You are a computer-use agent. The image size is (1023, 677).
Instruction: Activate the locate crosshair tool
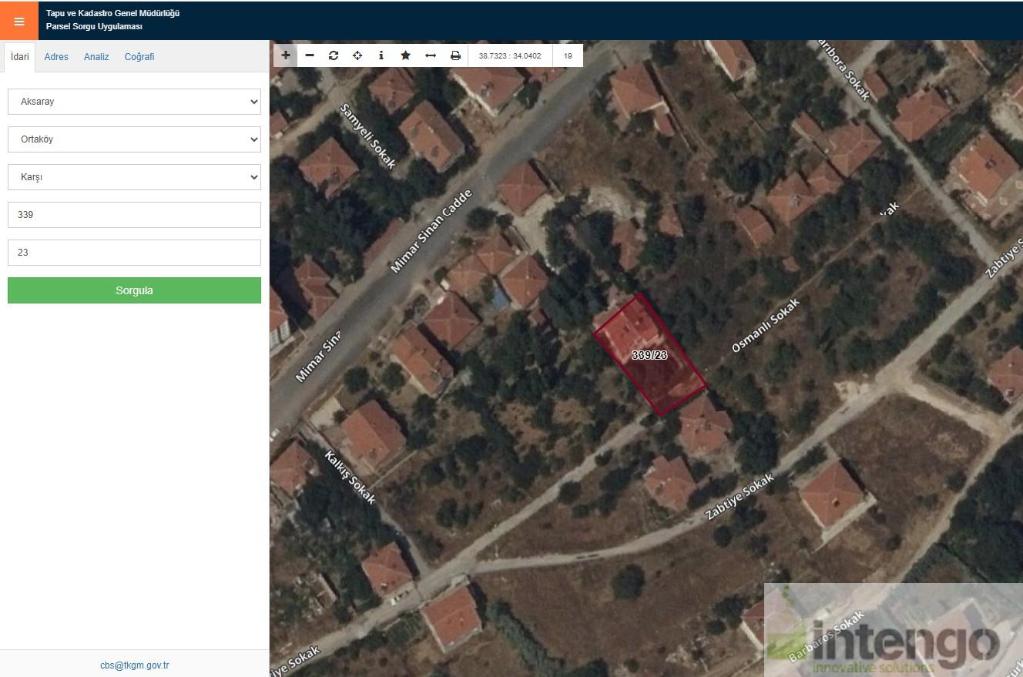(x=358, y=55)
